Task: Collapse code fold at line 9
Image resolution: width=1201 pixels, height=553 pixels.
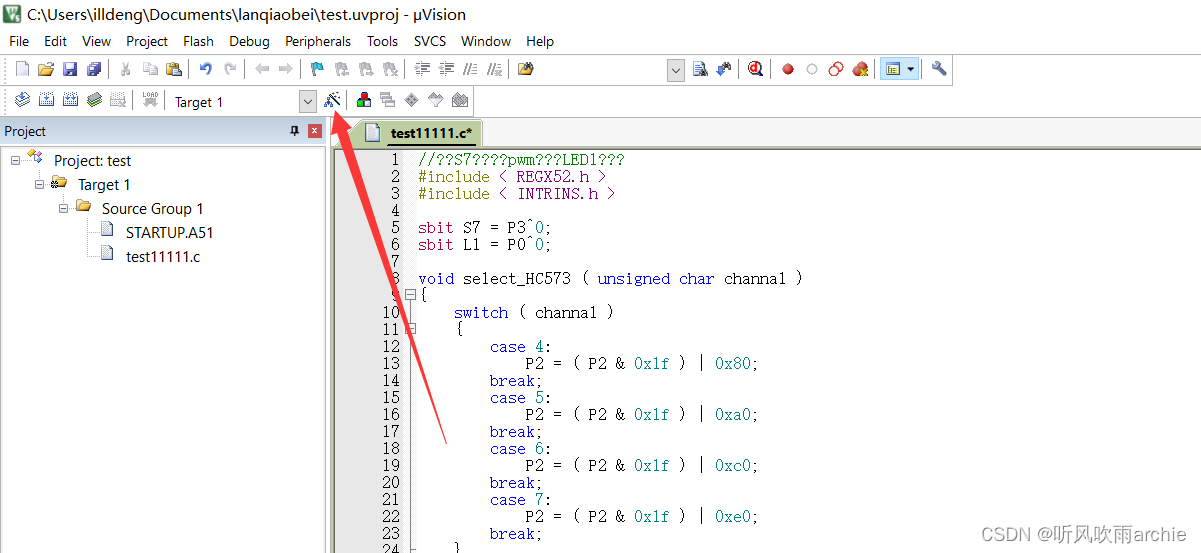Action: (410, 295)
